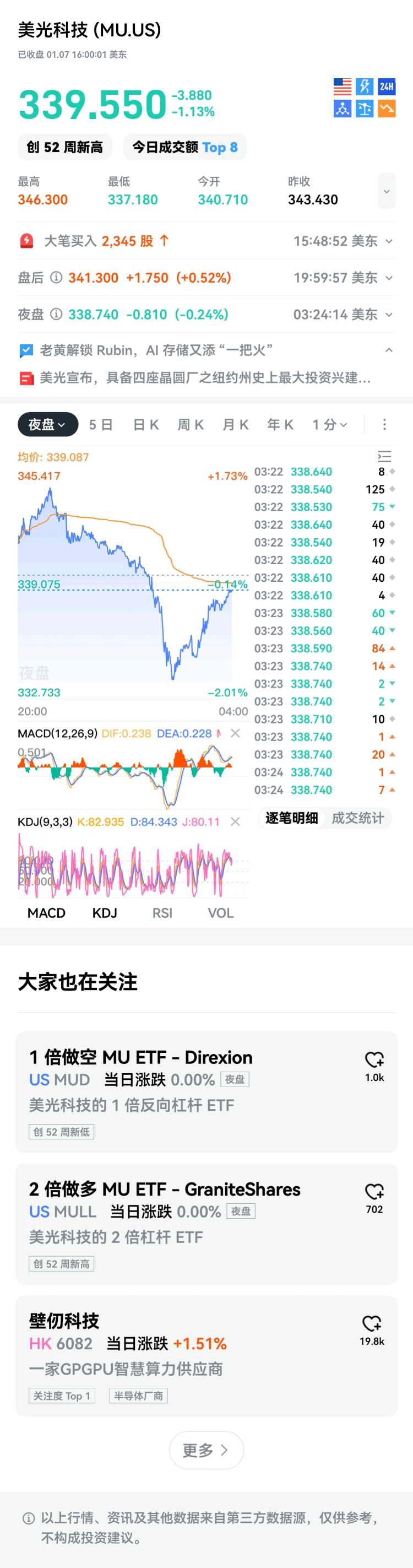
Task: Tap the list filter icon above trades
Action: pyautogui.click(x=384, y=457)
